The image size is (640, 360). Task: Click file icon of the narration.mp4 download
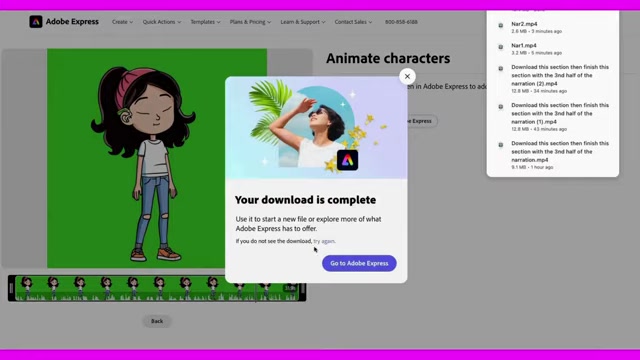[500, 145]
